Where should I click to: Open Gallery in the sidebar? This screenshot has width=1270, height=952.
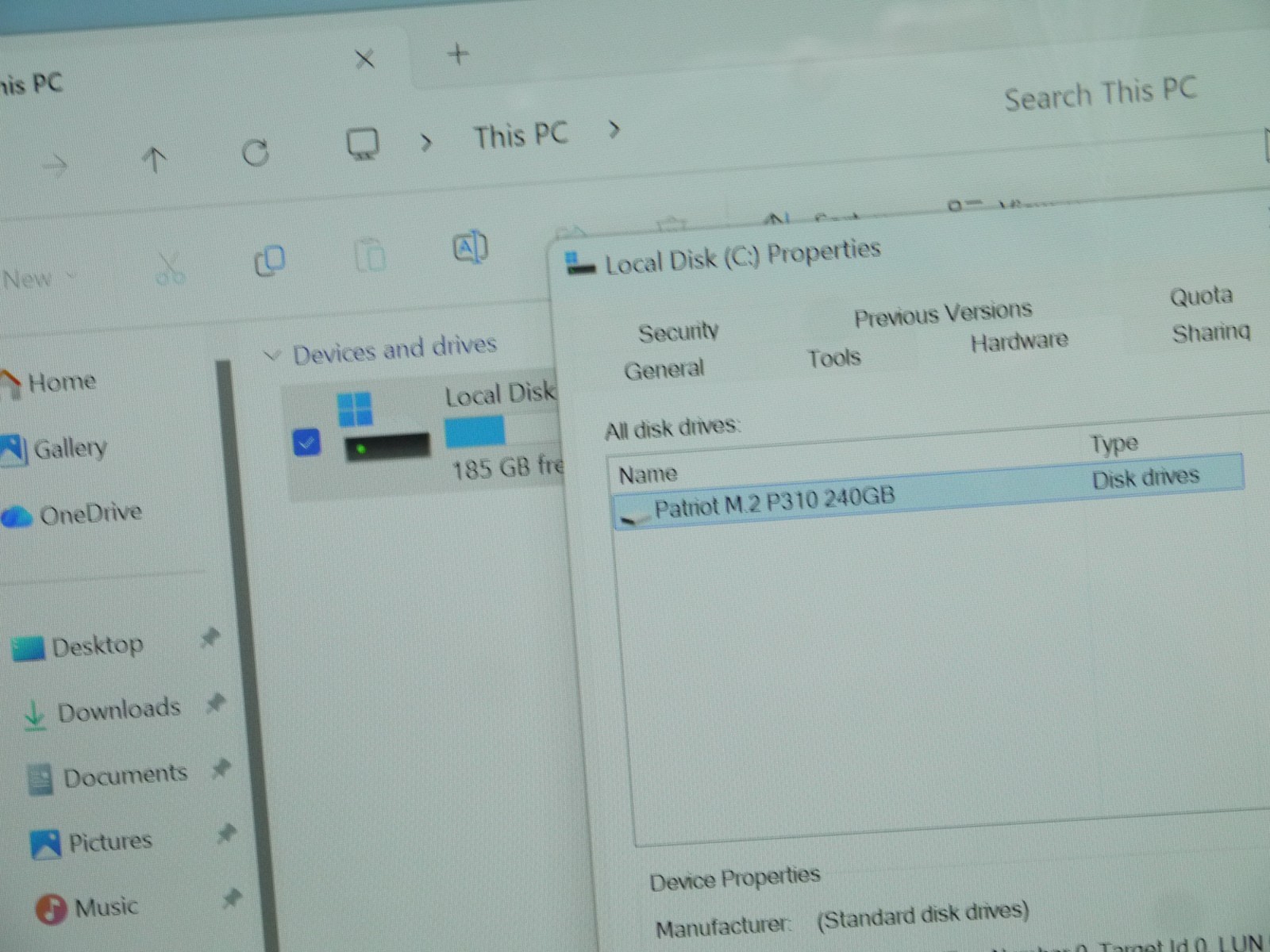point(56,449)
